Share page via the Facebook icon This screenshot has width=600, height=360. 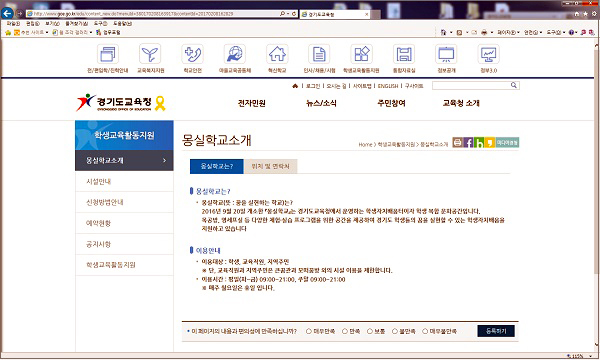[x=468, y=142]
